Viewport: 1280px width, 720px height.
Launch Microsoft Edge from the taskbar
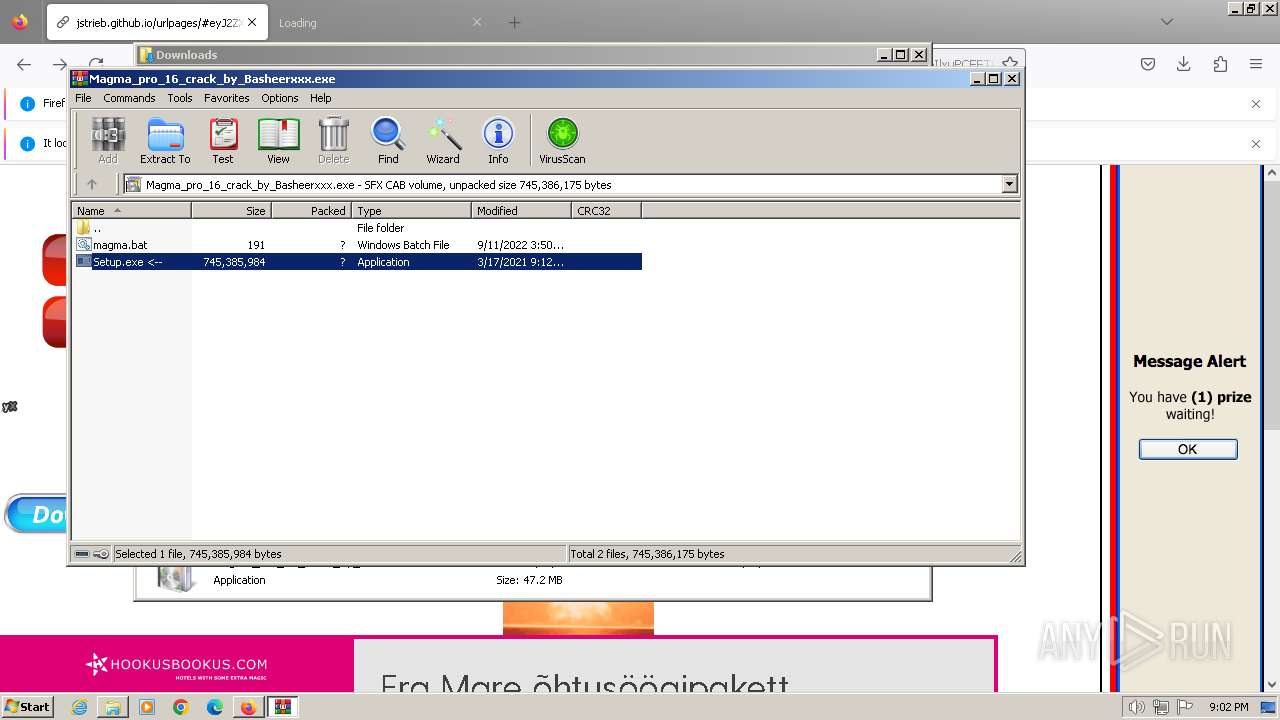(215, 707)
